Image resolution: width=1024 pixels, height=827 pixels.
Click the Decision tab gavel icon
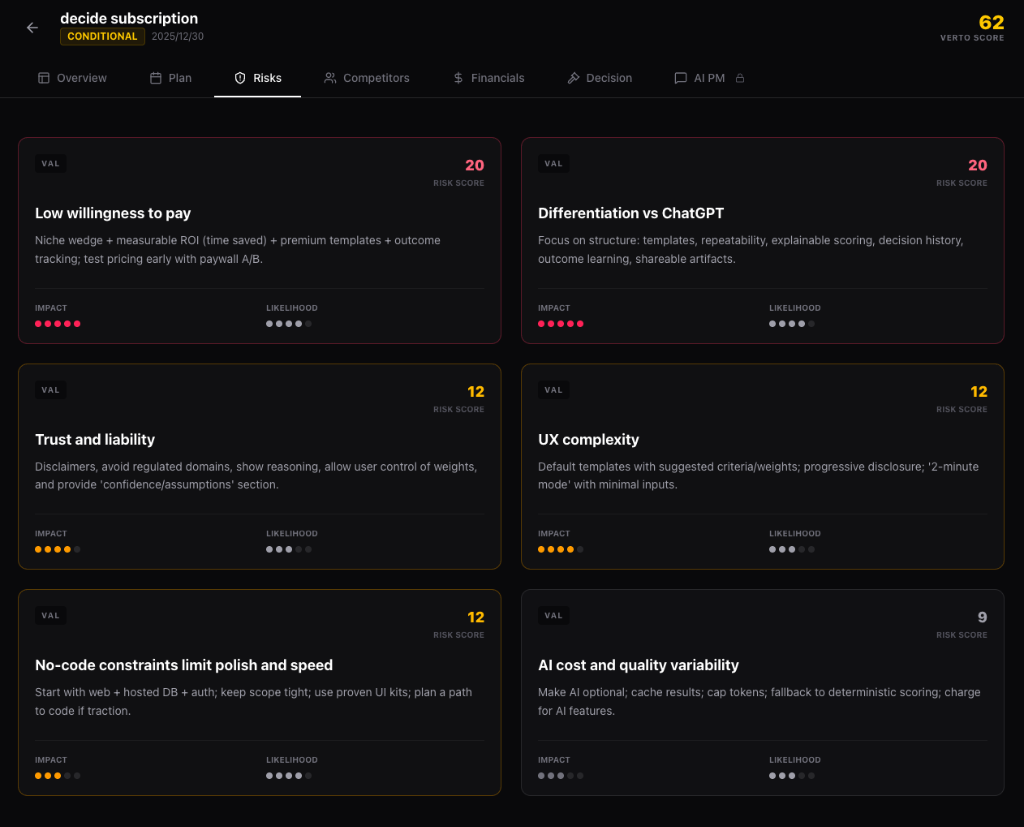point(573,78)
